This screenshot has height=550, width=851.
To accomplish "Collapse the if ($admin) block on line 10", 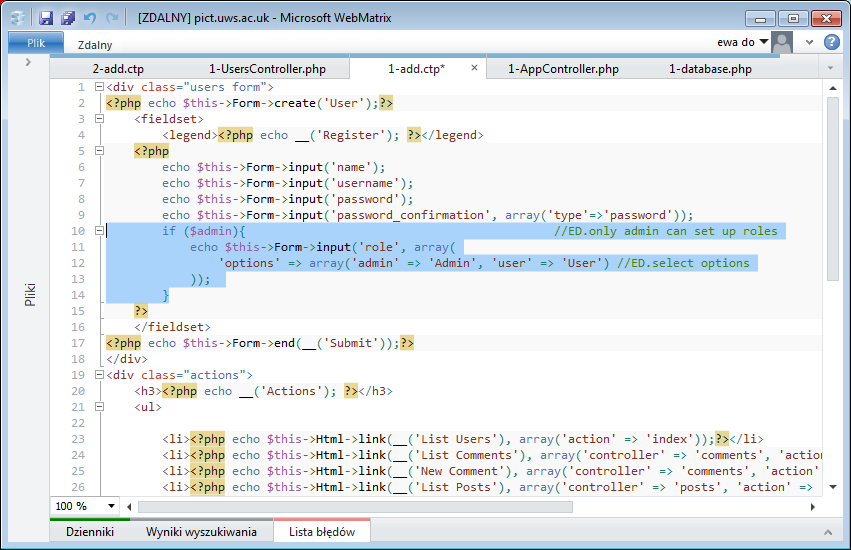I will tap(99, 231).
